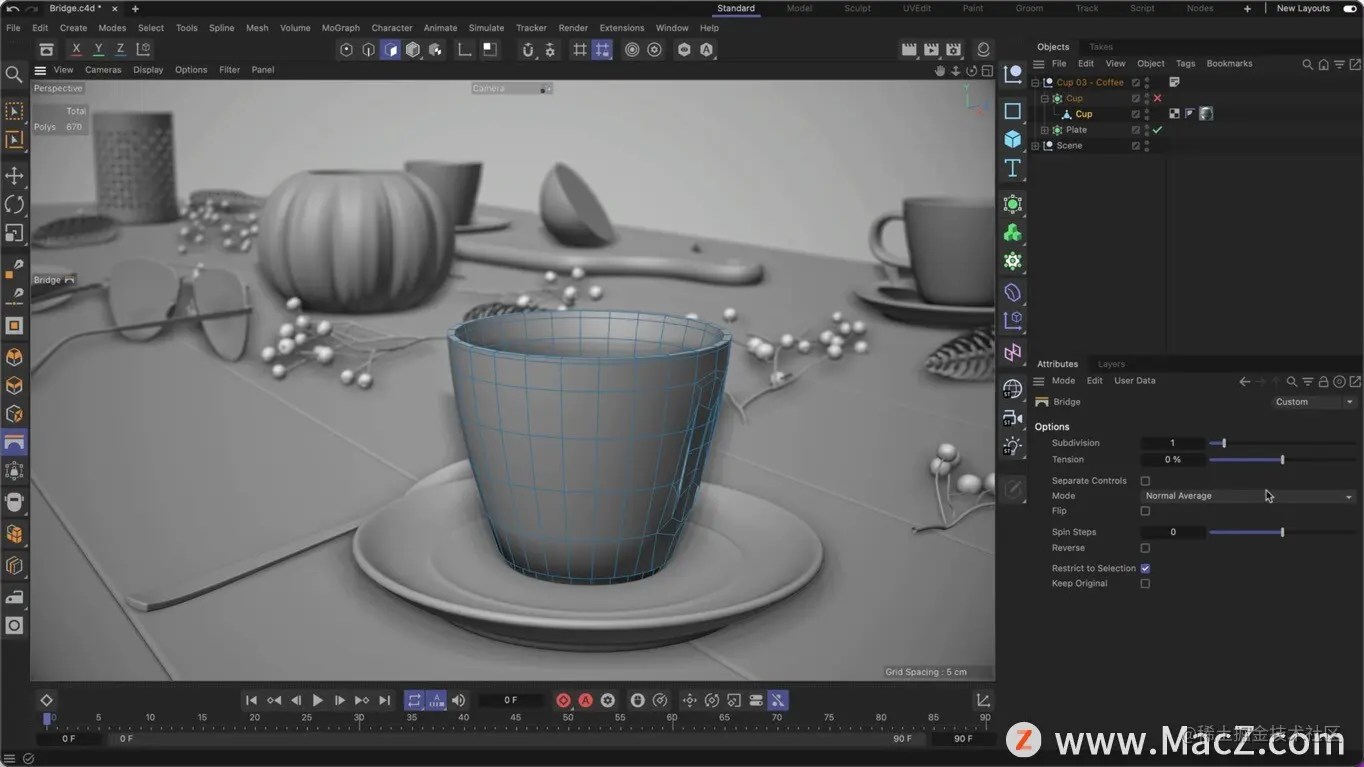The height and width of the screenshot is (767, 1364).
Task: Click the New Layouts button
Action: (1303, 8)
